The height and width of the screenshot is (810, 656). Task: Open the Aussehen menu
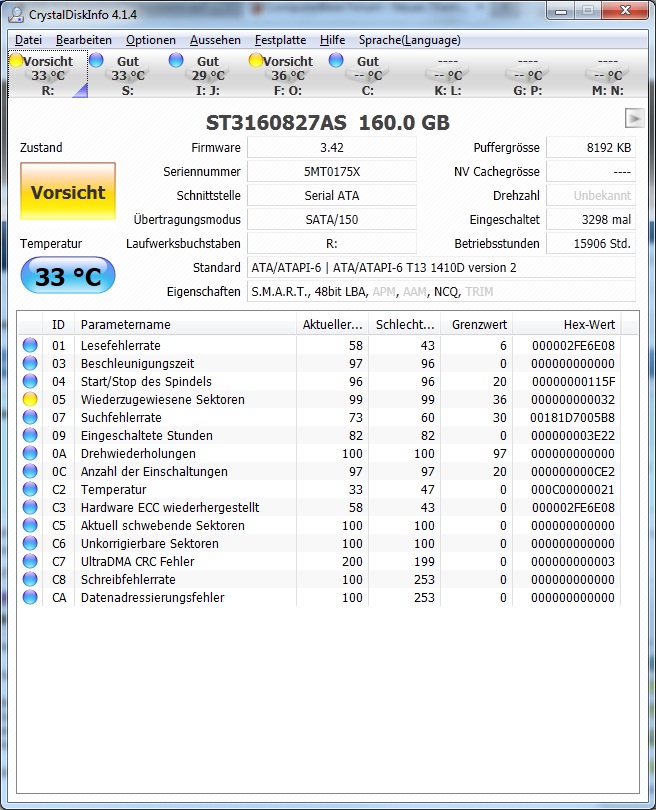[x=215, y=40]
